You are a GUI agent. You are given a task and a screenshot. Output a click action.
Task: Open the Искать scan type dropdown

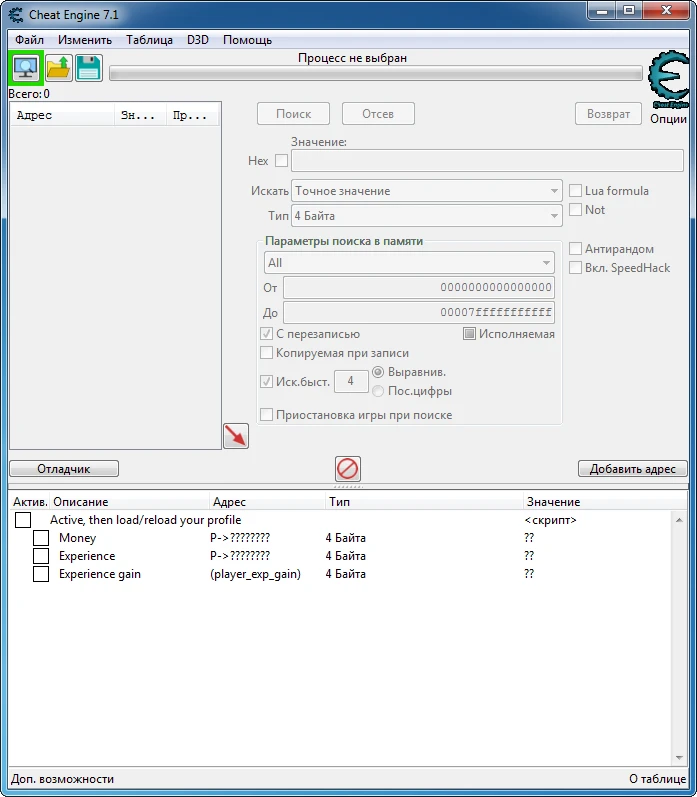pos(427,191)
